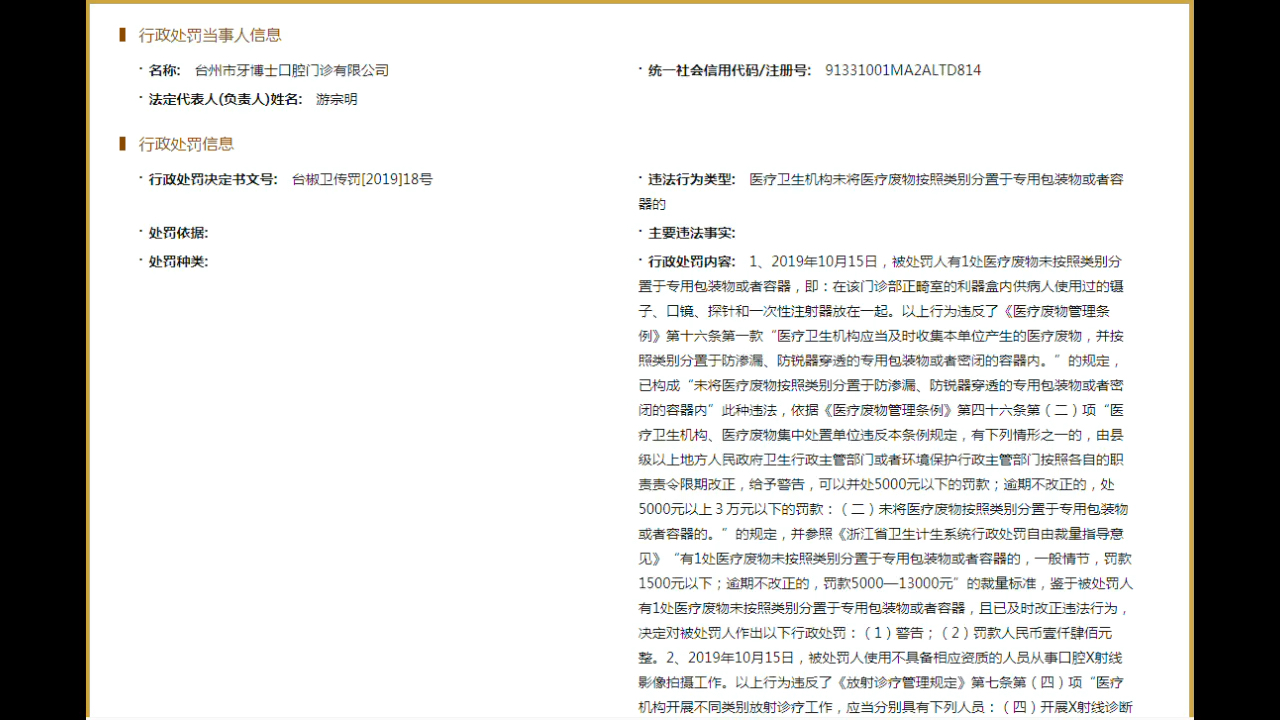Click the red square bullet beside 行政处罚信息
Image resolution: width=1280 pixels, height=720 pixels.
[120, 144]
